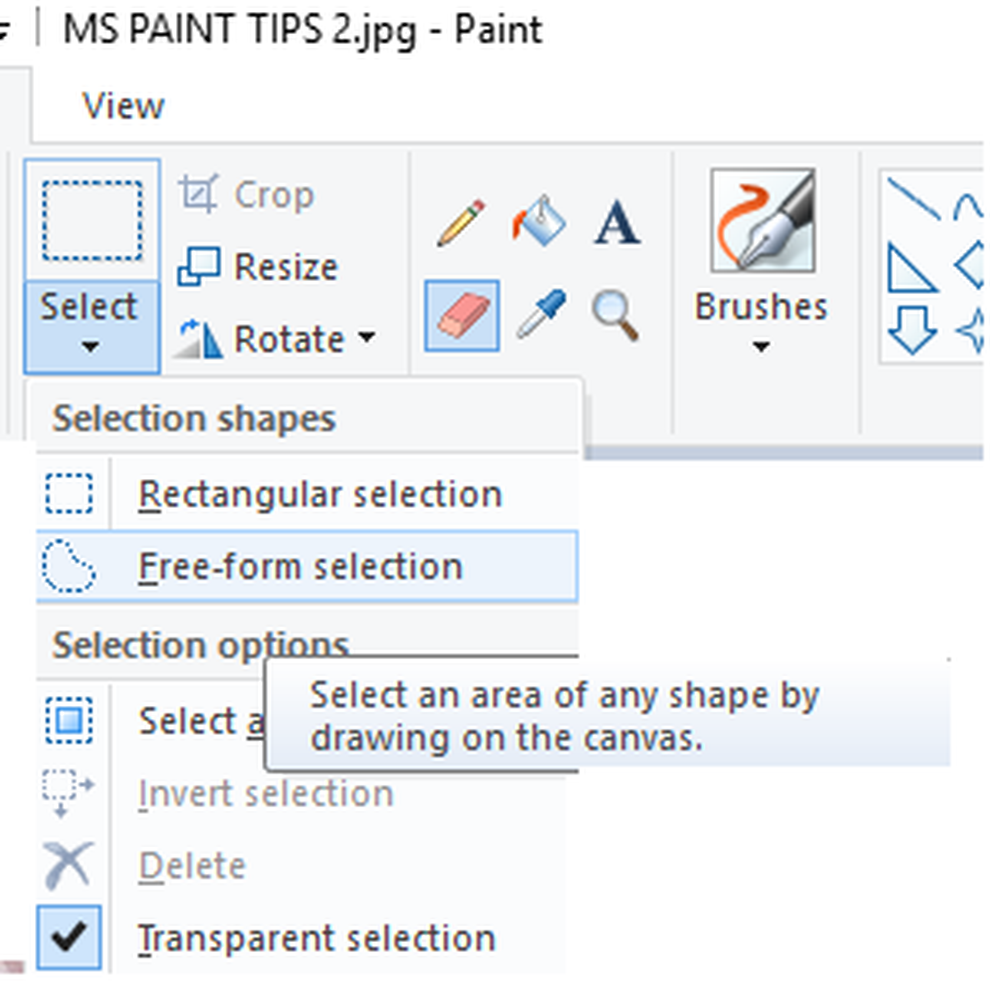This screenshot has width=990, height=1000.
Task: Choose Rectangular selection from menu
Action: point(318,494)
